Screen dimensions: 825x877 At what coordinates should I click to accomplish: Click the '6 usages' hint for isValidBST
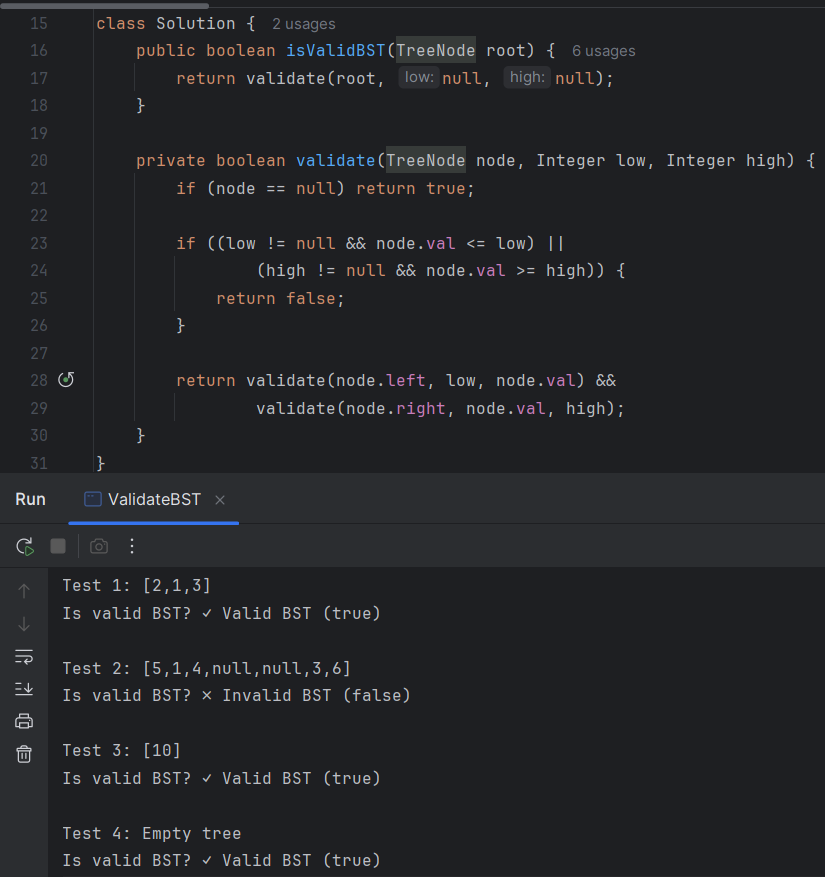(603, 50)
